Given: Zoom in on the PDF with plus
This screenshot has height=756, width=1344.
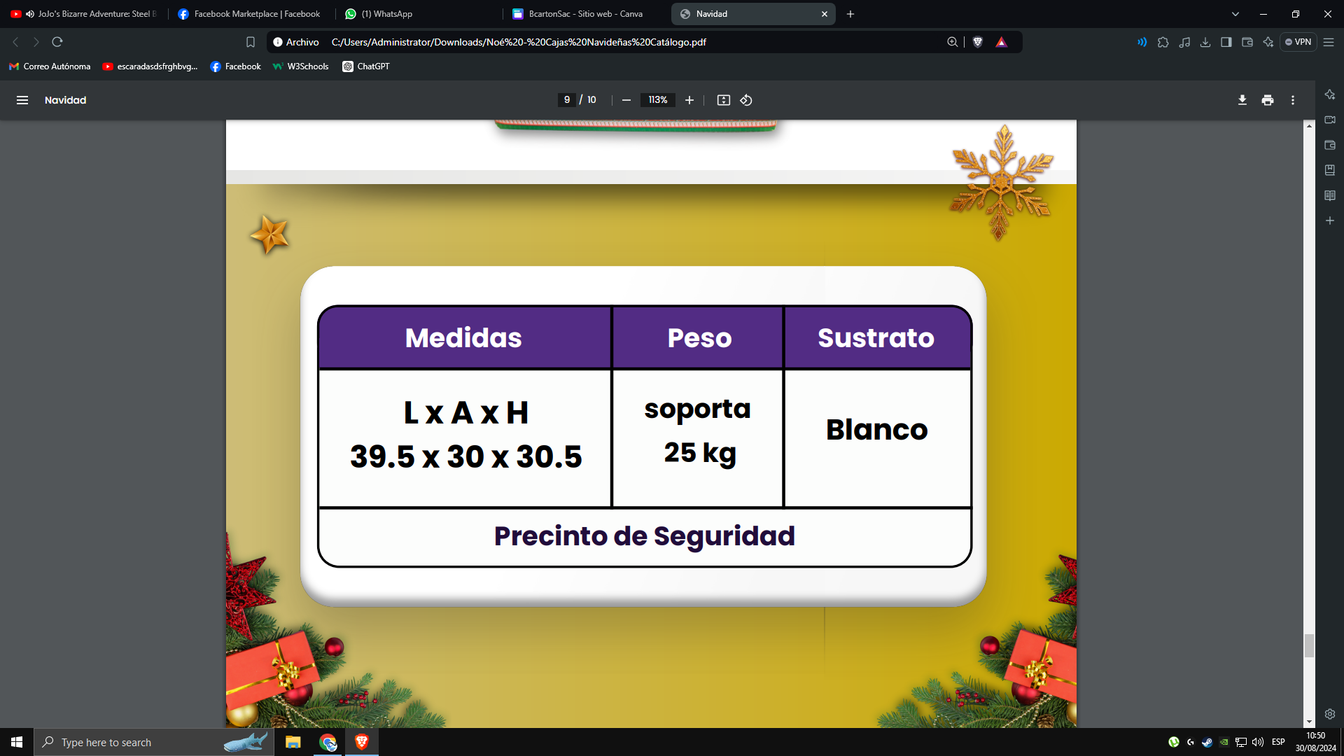Looking at the screenshot, I should click(689, 100).
